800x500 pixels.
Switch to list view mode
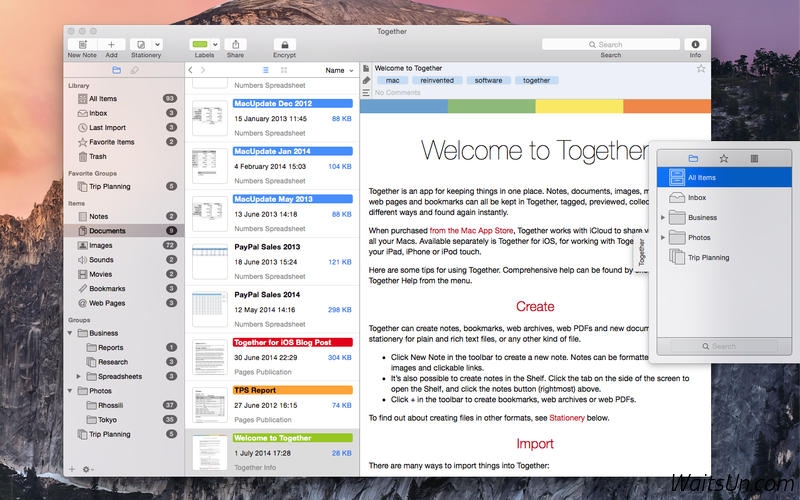(x=265, y=70)
